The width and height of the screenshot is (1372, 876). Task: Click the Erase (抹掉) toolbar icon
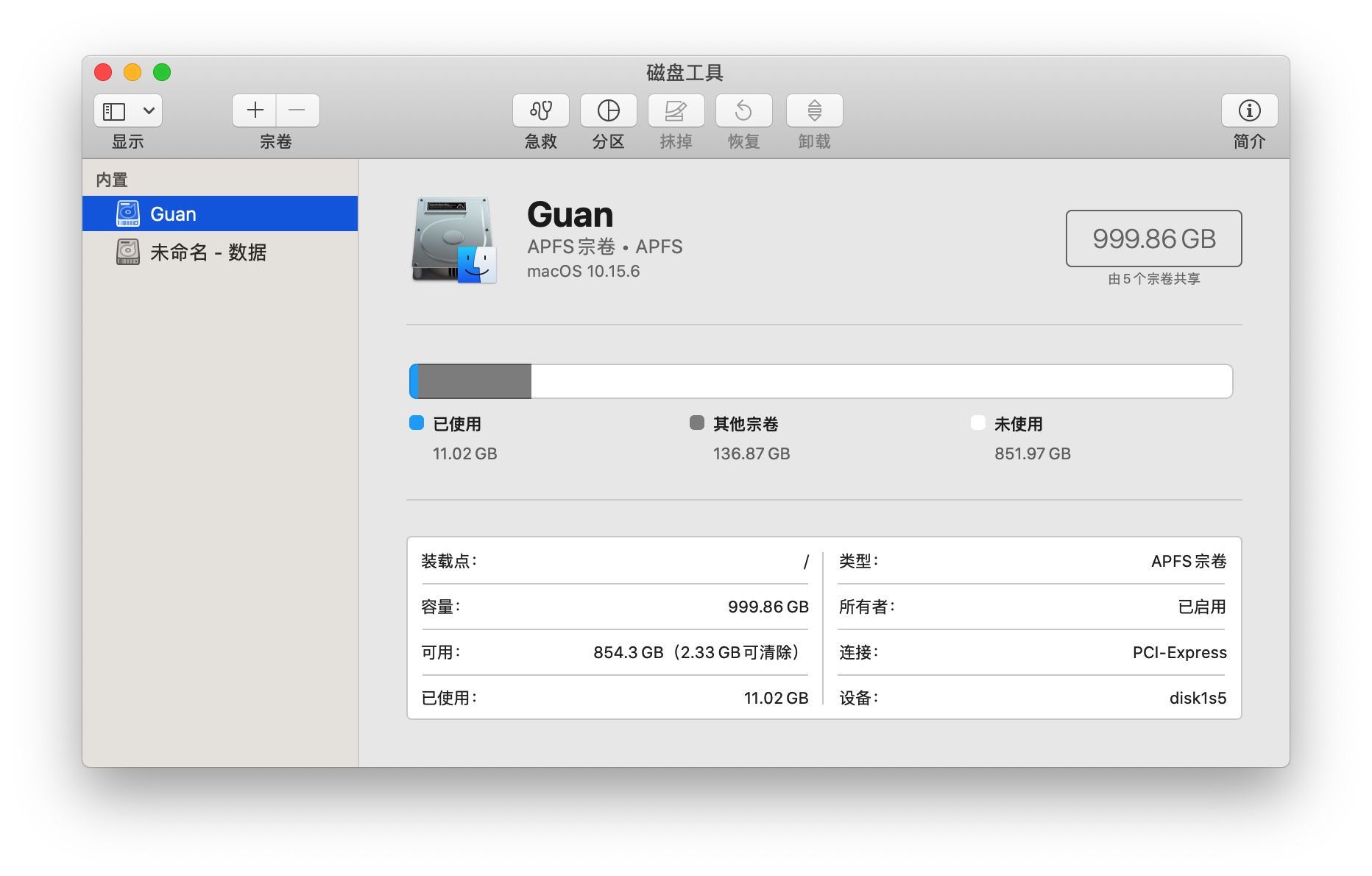676,110
